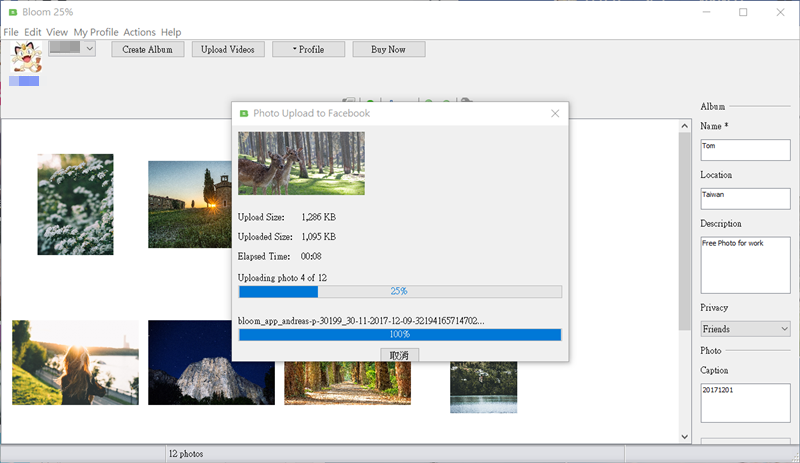800x463 pixels.
Task: Close the Photo Upload to Facebook dialog
Action: [555, 114]
